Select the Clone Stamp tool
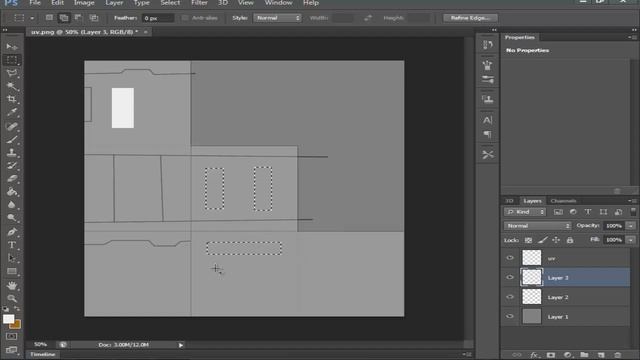Screen dimensions: 640x360 [x=11, y=153]
